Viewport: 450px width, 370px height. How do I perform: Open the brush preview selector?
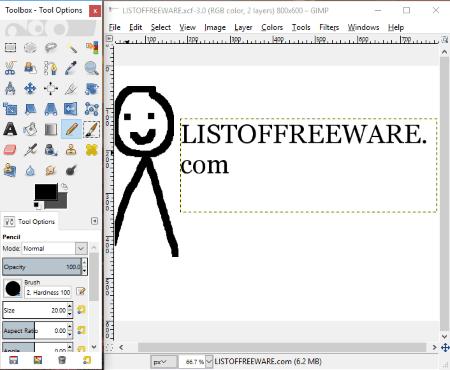pos(13,288)
